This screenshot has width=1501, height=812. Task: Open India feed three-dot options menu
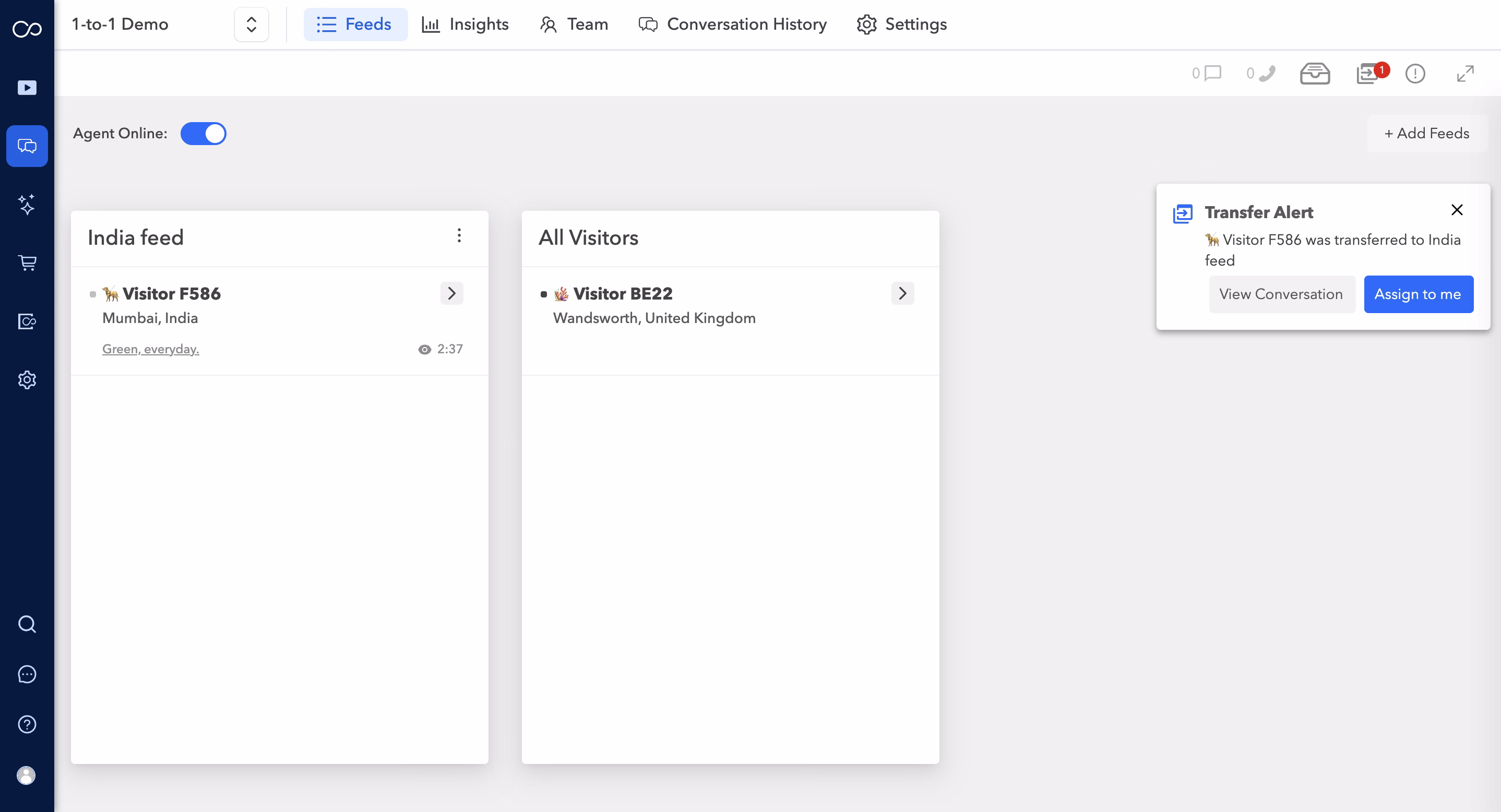[x=459, y=235]
